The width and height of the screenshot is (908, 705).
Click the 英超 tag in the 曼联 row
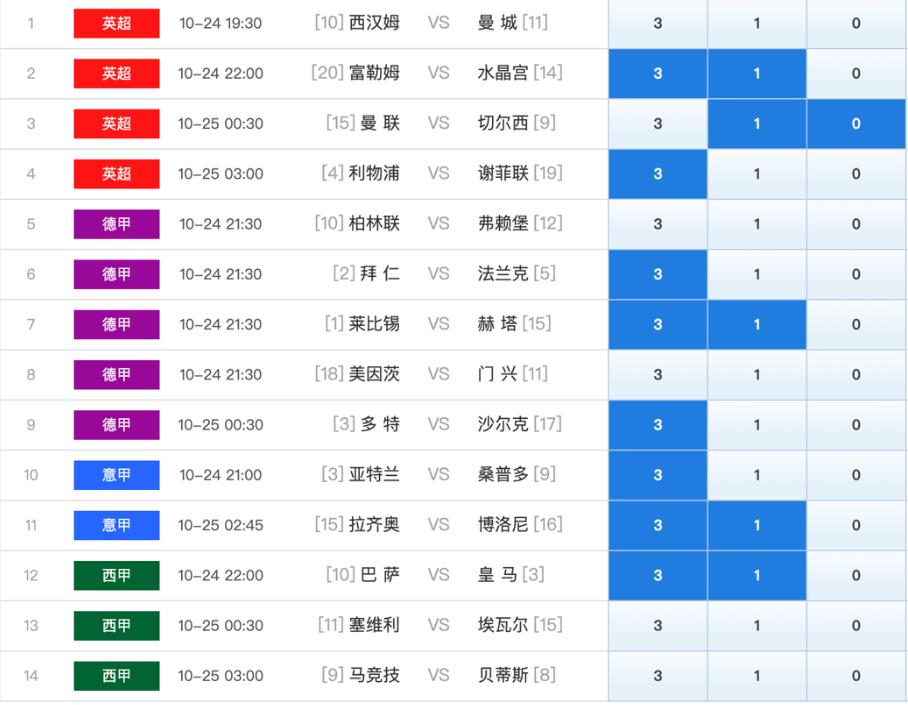(116, 124)
